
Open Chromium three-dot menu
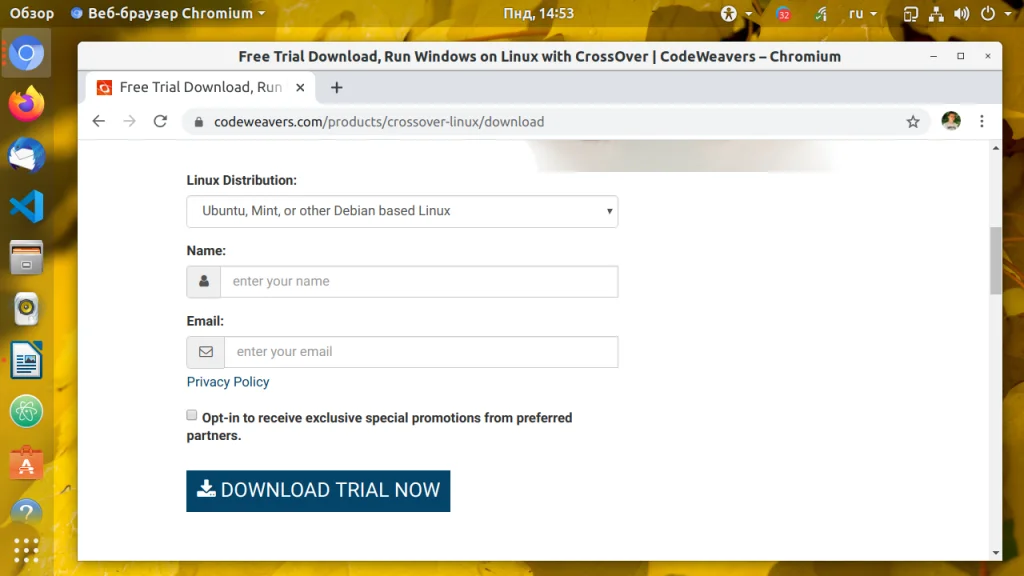coord(982,121)
